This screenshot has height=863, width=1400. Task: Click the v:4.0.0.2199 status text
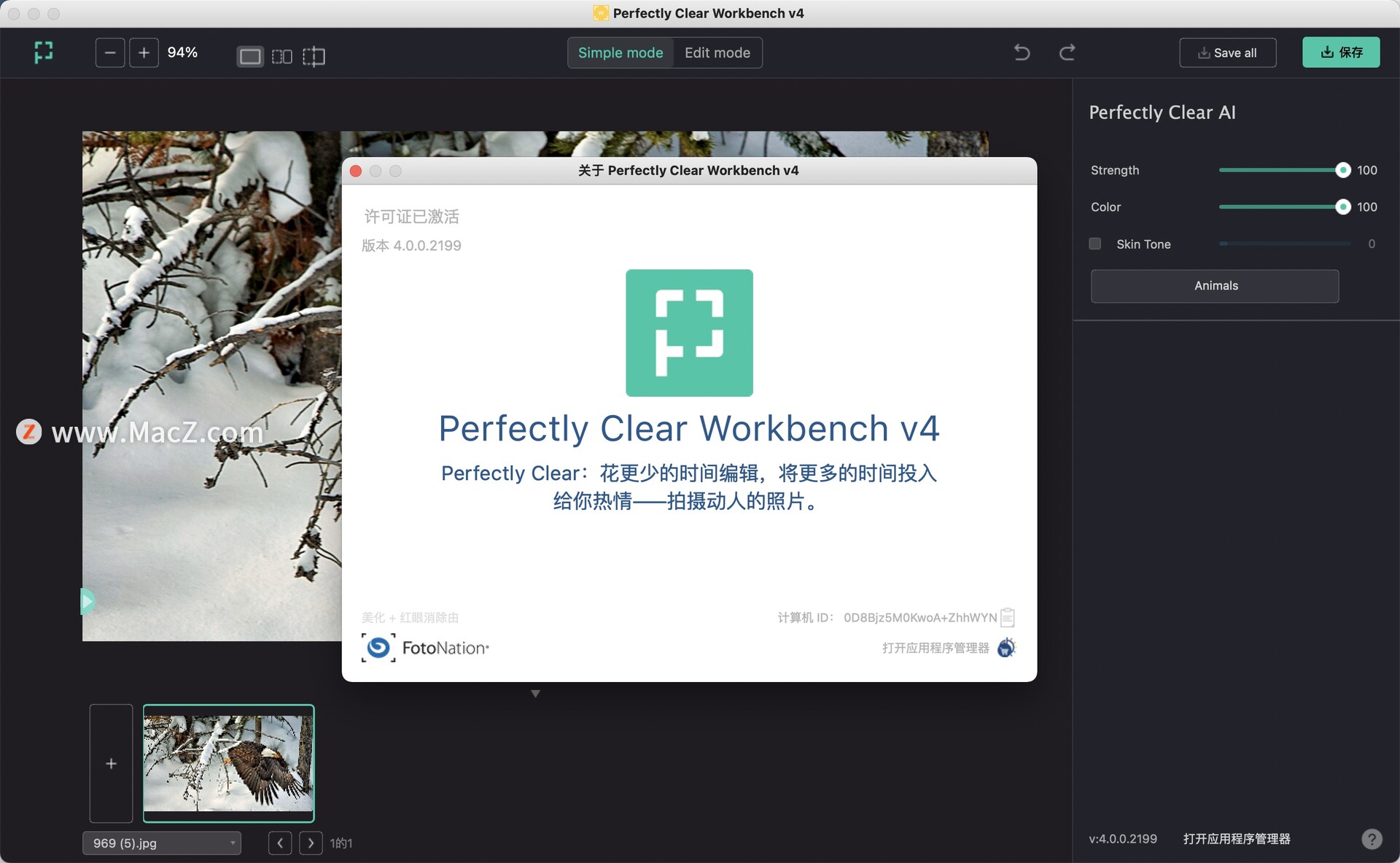tap(1123, 839)
